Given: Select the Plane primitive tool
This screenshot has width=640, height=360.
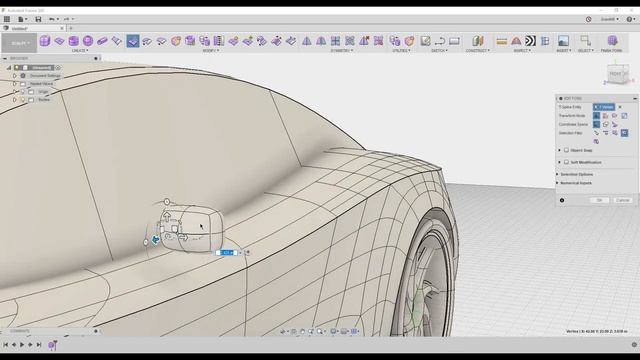Looking at the screenshot, I should (59, 41).
